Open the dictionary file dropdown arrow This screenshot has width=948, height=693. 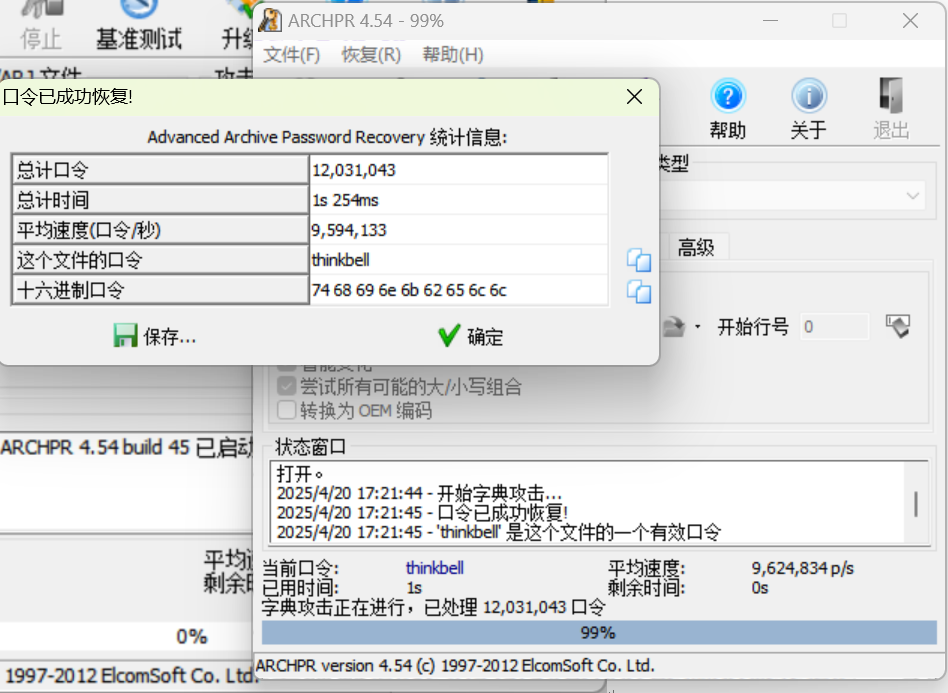click(696, 327)
